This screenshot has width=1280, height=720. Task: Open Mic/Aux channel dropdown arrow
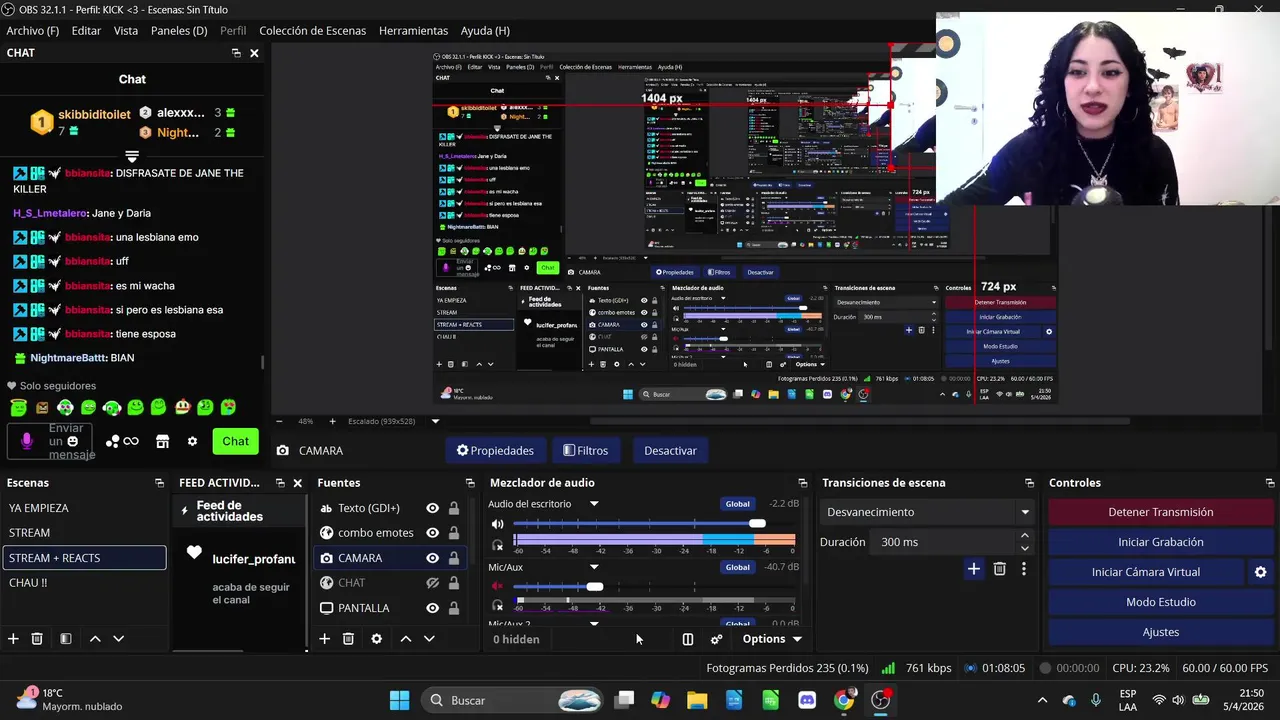point(594,567)
